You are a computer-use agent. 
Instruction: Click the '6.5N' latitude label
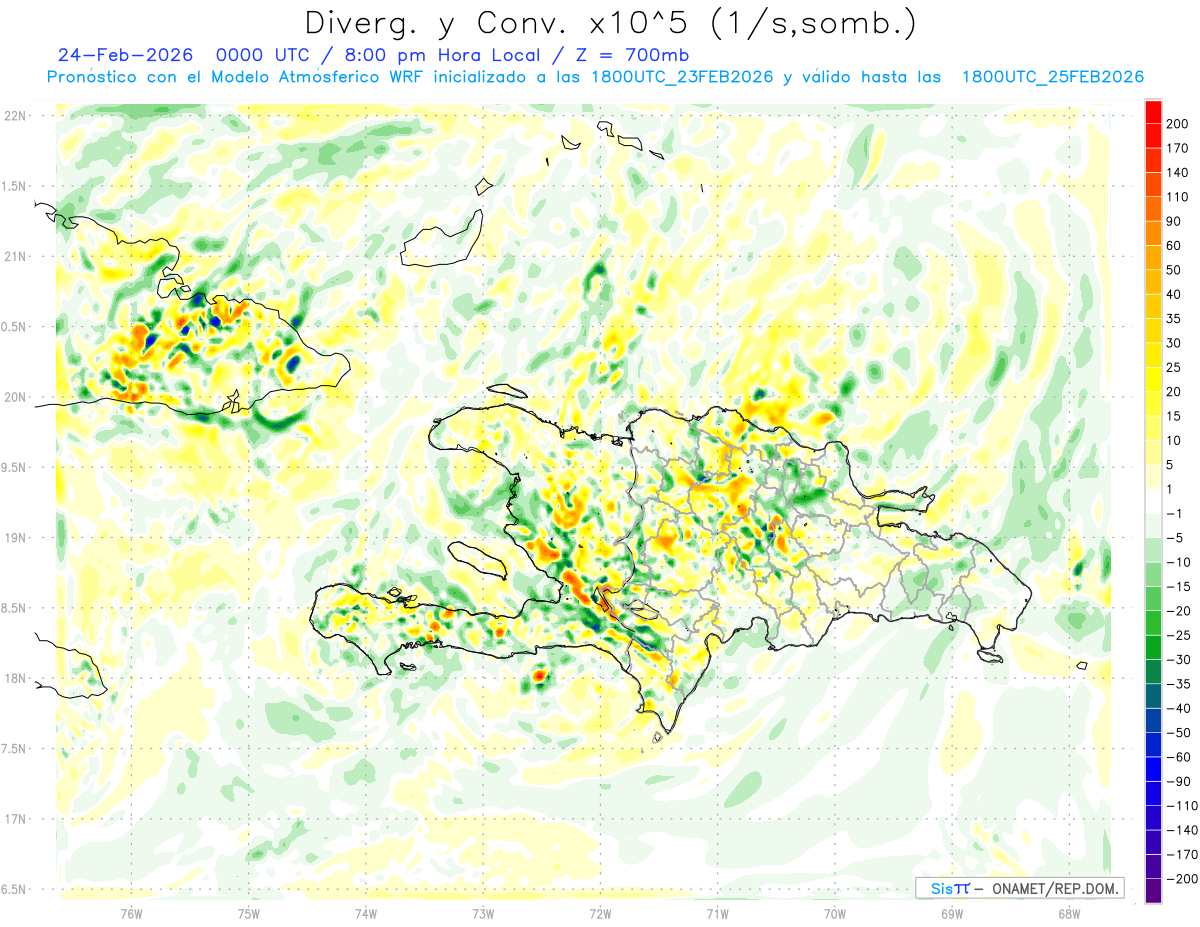[x=14, y=889]
